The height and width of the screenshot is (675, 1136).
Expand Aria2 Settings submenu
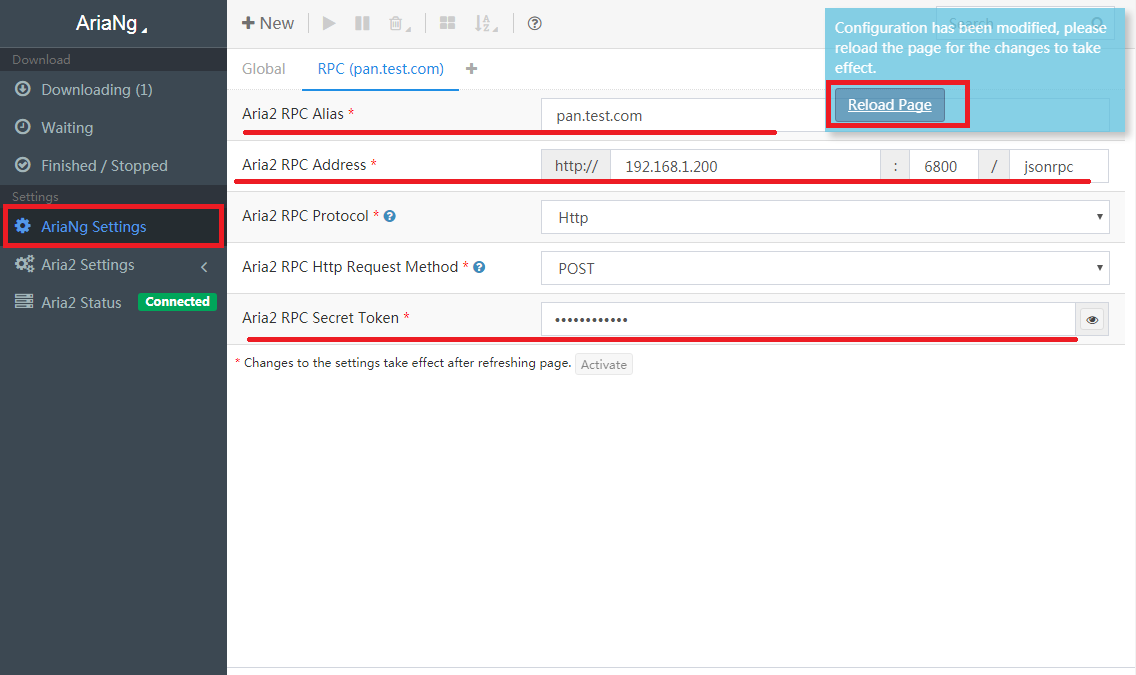[x=113, y=265]
